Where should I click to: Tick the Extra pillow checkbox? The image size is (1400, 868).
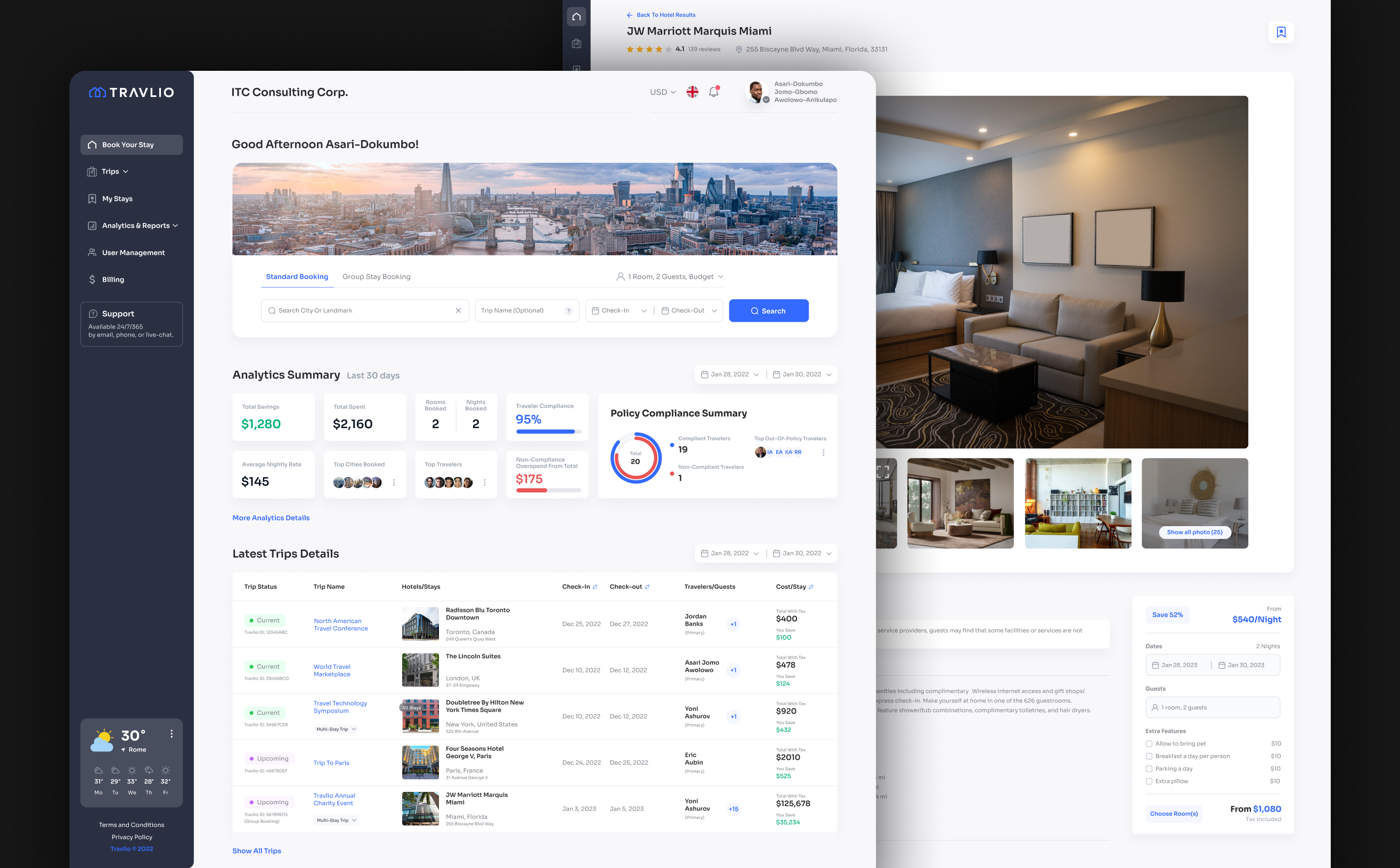[1149, 781]
